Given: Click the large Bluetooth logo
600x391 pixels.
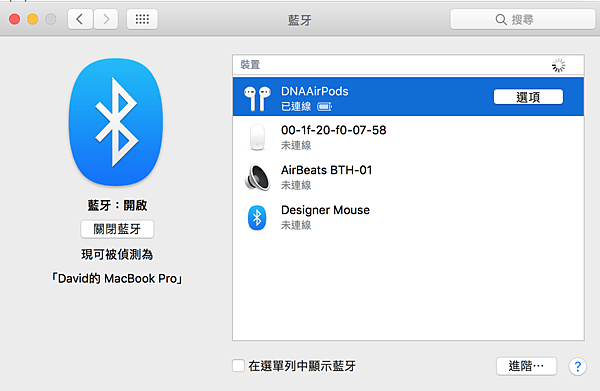Looking at the screenshot, I should [x=116, y=122].
